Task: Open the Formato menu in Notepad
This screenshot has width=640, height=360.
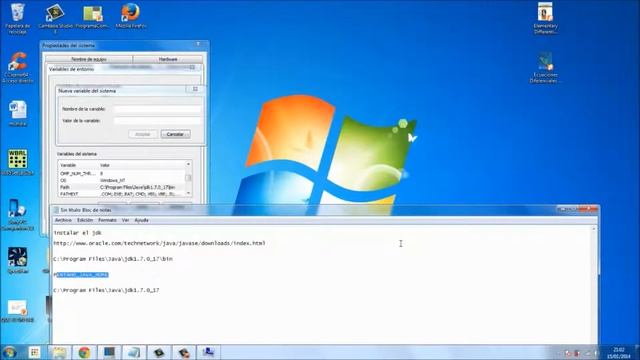Action: (107, 220)
